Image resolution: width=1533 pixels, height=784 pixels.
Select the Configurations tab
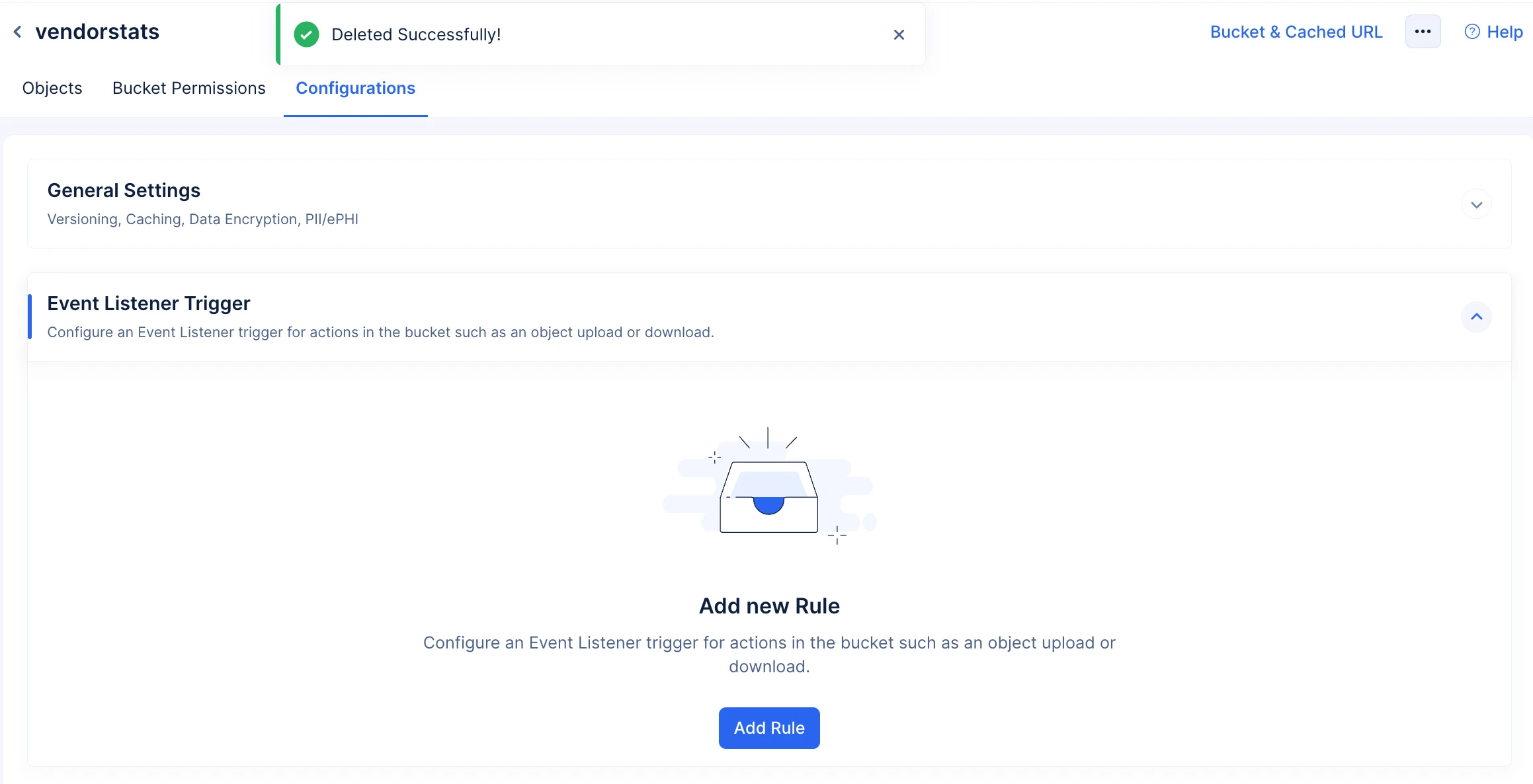[356, 88]
